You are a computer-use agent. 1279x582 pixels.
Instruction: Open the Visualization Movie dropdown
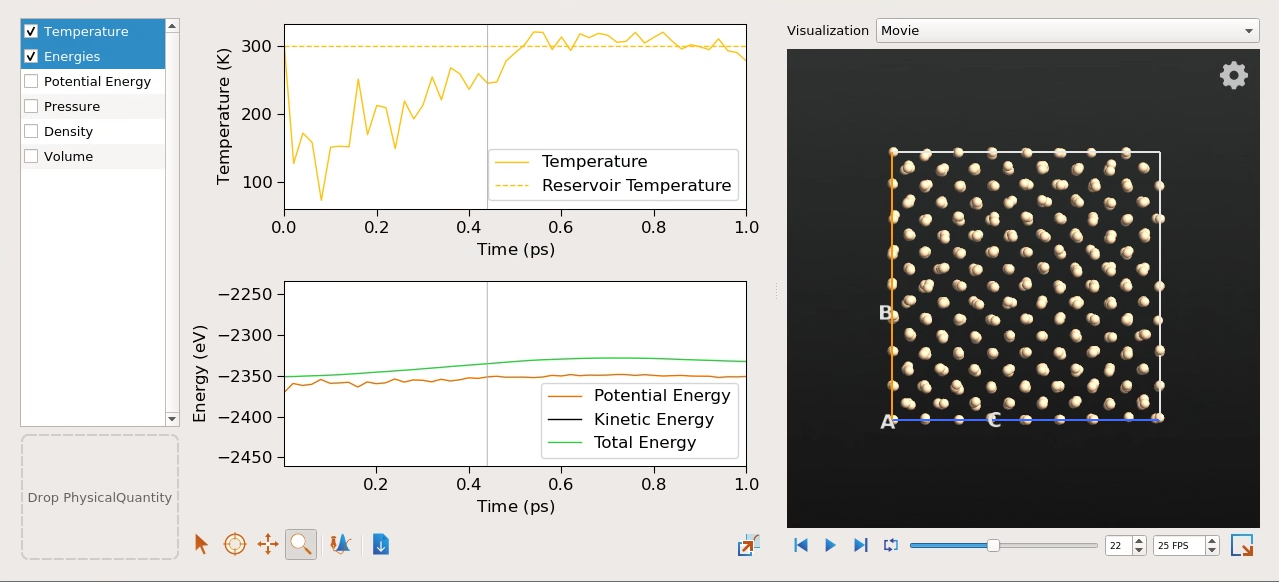click(1067, 30)
